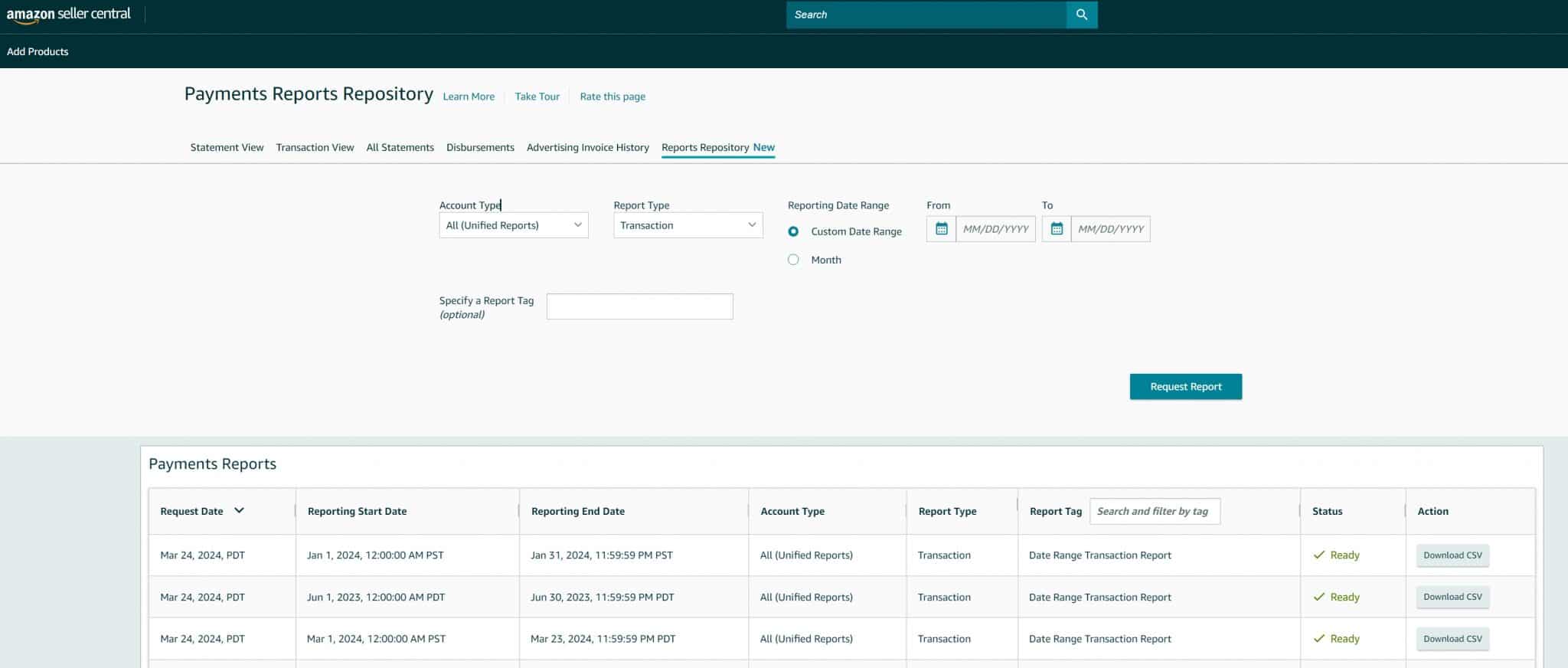This screenshot has height=668, width=1568.
Task: Select the Month radio button
Action: coord(793,260)
